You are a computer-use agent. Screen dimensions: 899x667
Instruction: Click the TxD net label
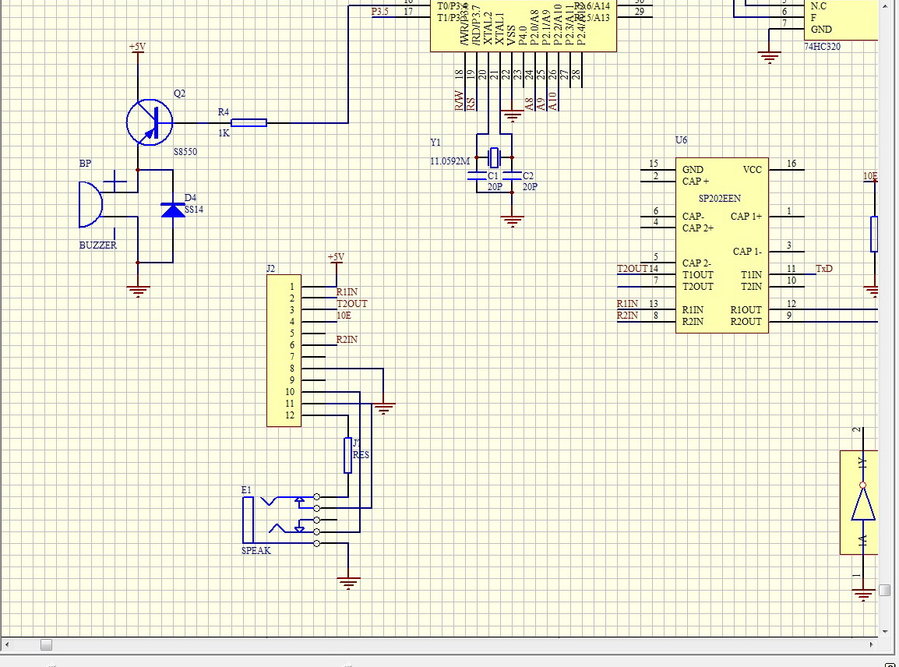coord(824,268)
